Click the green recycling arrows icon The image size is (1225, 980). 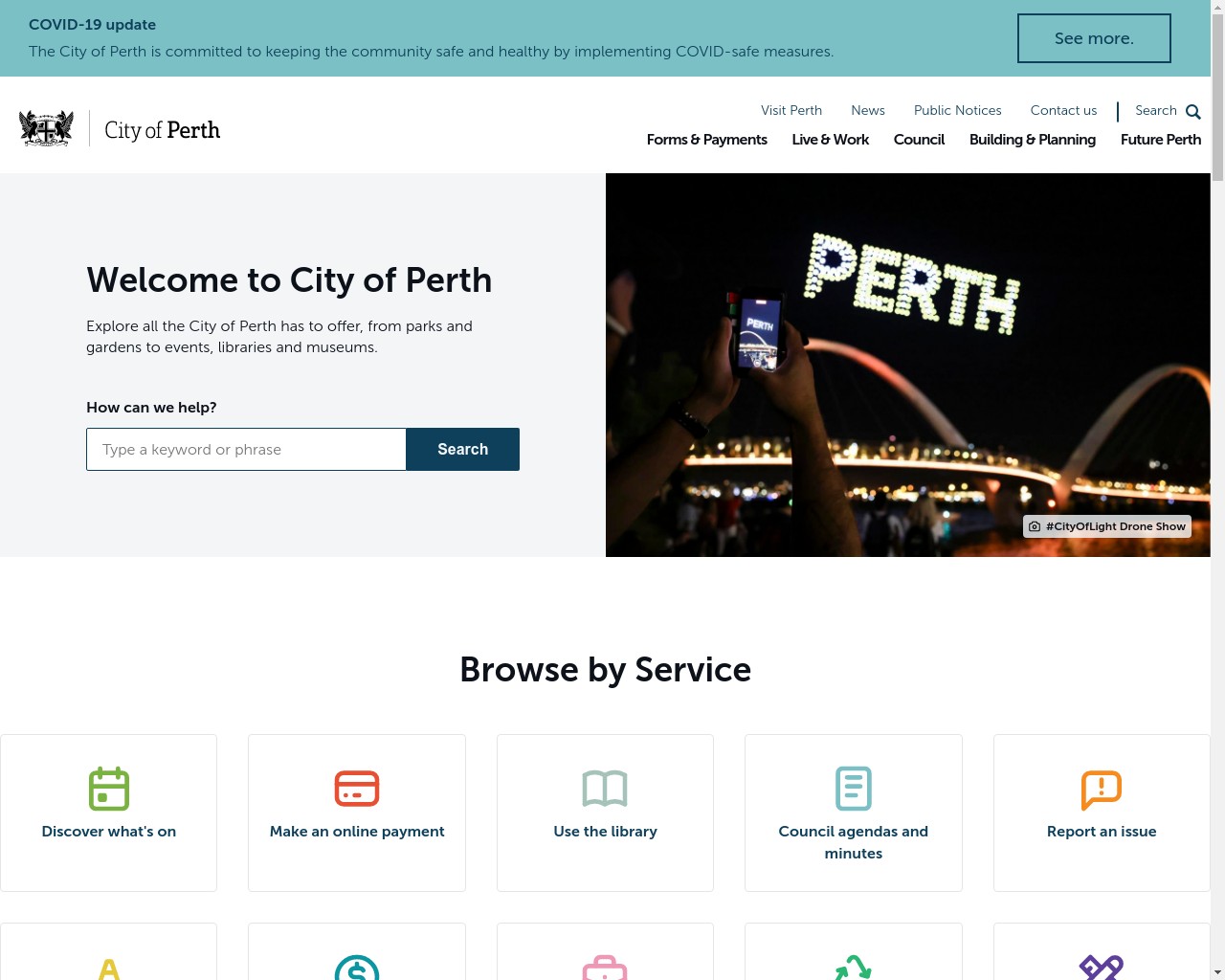854,968
